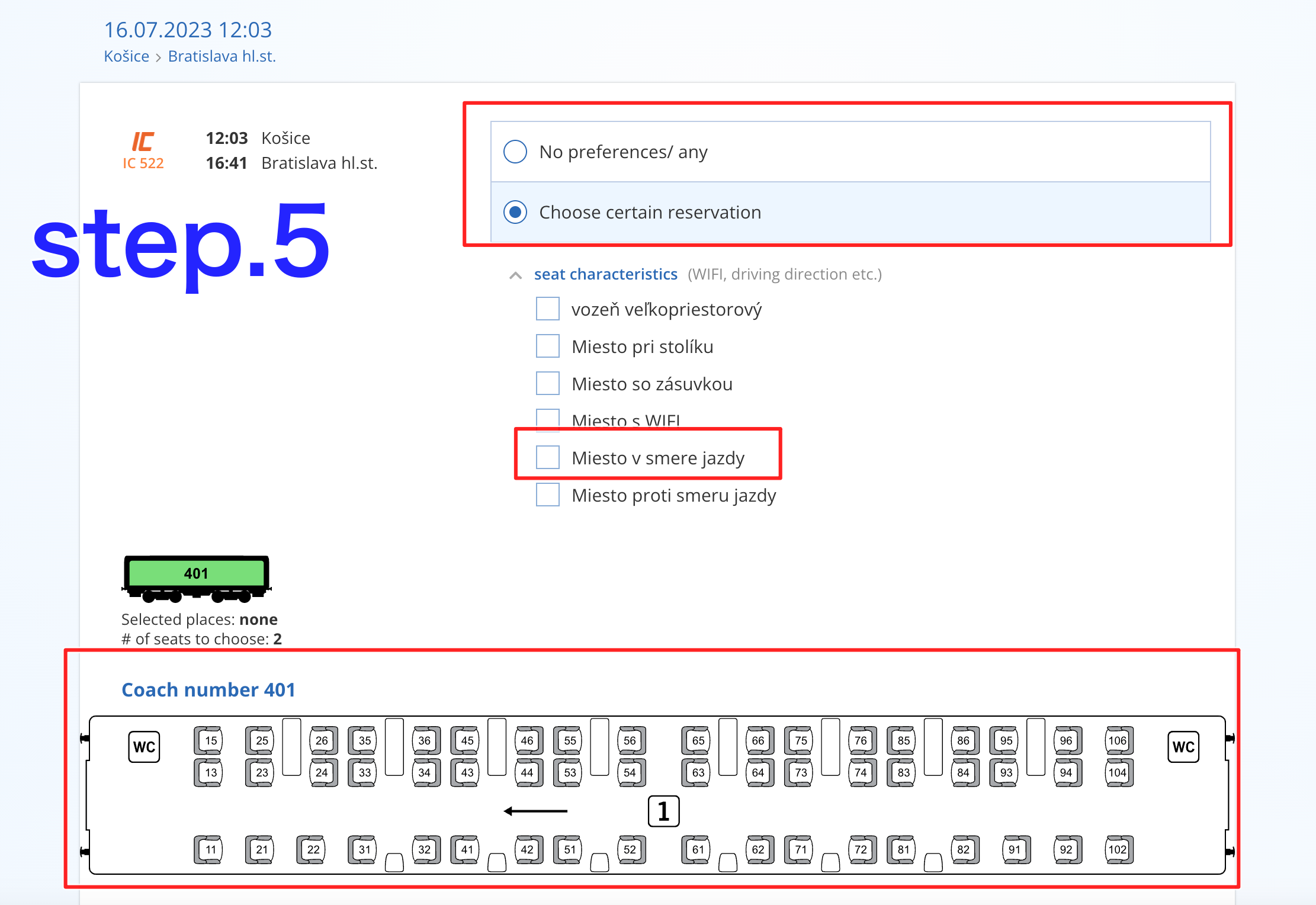Select seat 72 in the bottom row
The height and width of the screenshot is (905, 1316).
point(862,849)
